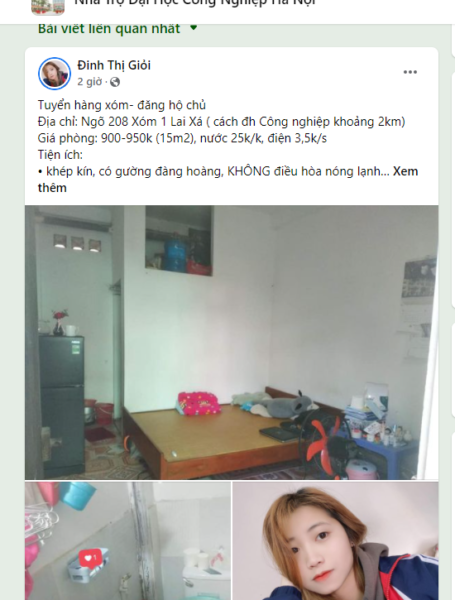Click the room price line 'Giá phòng'
This screenshot has height=600, width=455.
pos(182,138)
